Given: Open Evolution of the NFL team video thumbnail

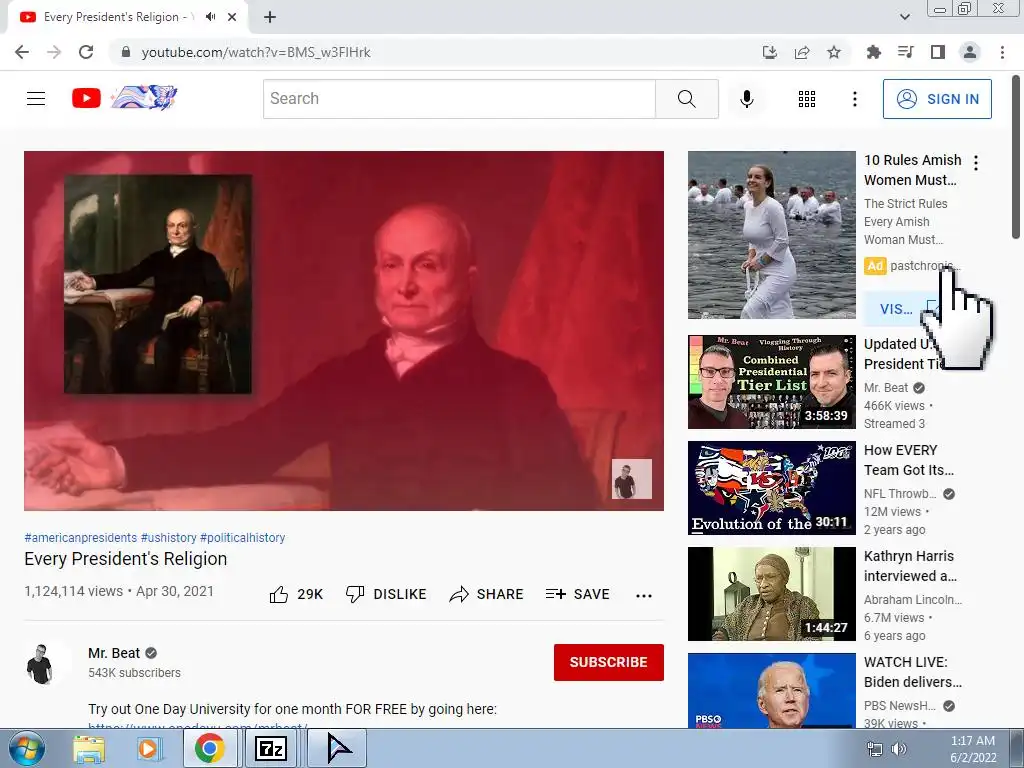Looking at the screenshot, I should 771,488.
